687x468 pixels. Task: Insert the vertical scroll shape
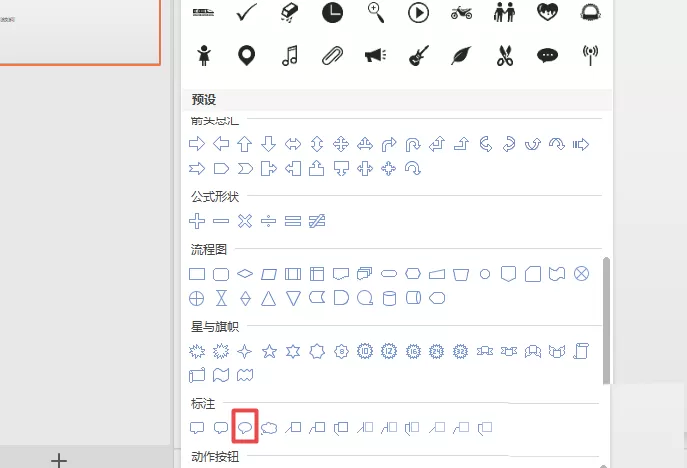pos(581,351)
